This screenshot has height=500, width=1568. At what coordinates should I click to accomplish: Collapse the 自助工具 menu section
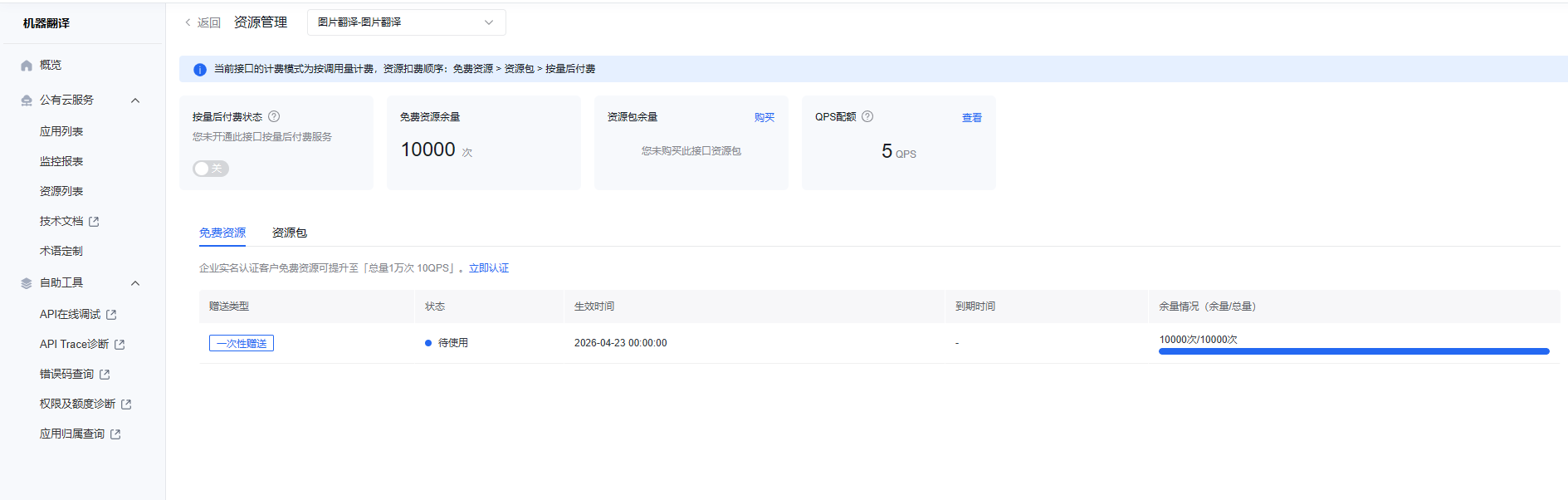tap(135, 283)
